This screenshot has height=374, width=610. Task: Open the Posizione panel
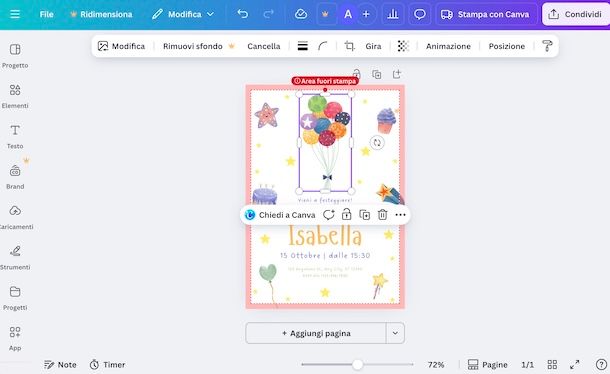pyautogui.click(x=507, y=46)
